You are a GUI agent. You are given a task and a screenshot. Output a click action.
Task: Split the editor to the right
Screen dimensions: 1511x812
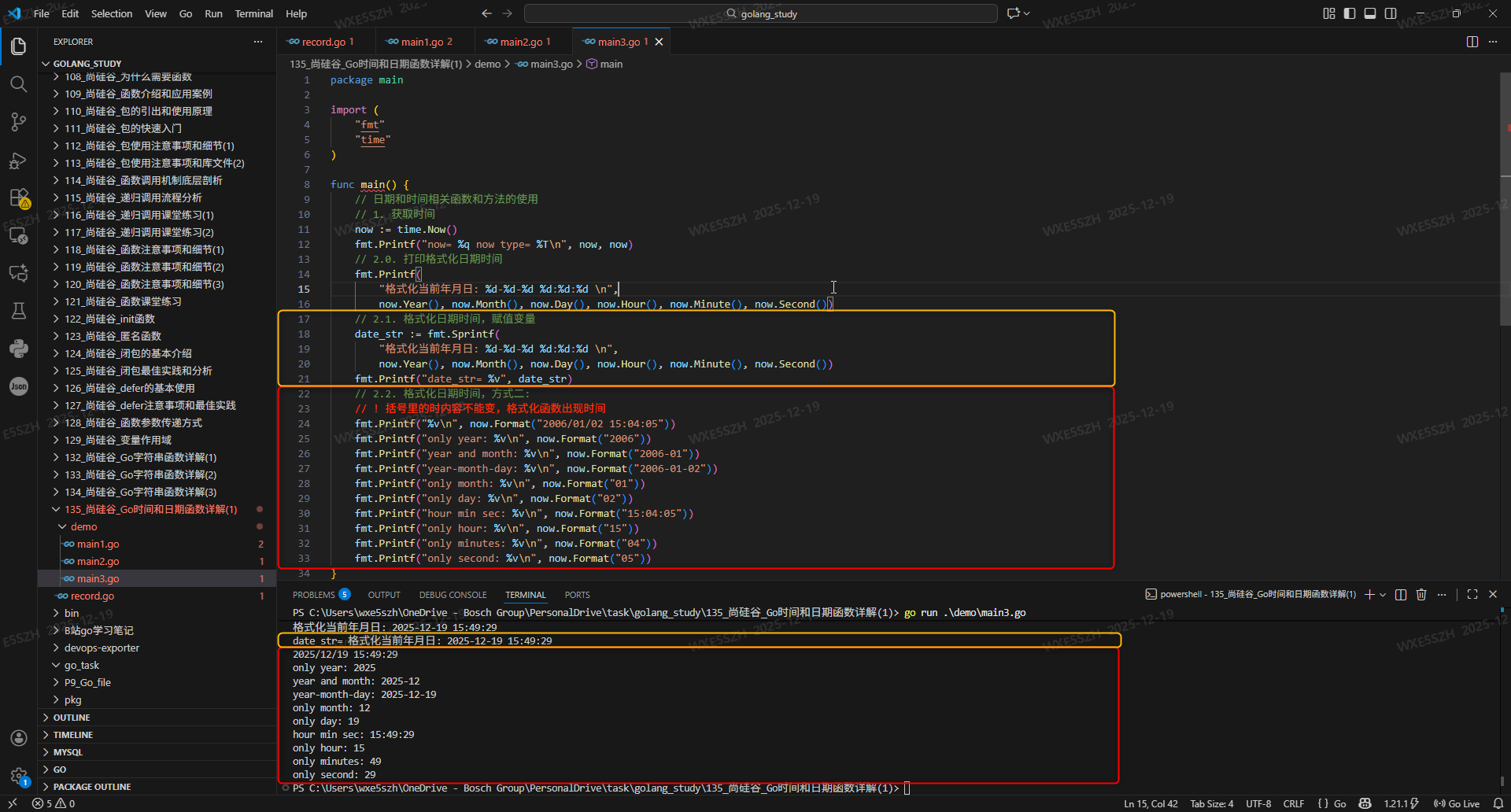(1472, 42)
